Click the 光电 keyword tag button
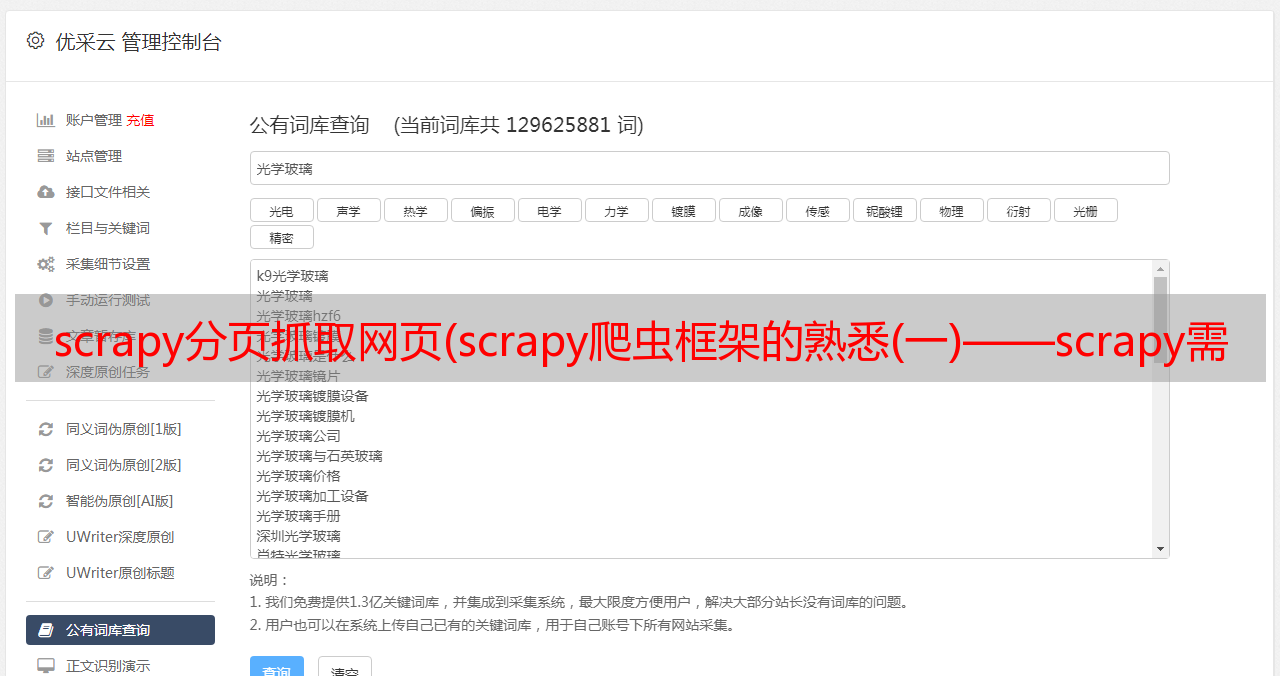This screenshot has width=1280, height=676. point(282,210)
